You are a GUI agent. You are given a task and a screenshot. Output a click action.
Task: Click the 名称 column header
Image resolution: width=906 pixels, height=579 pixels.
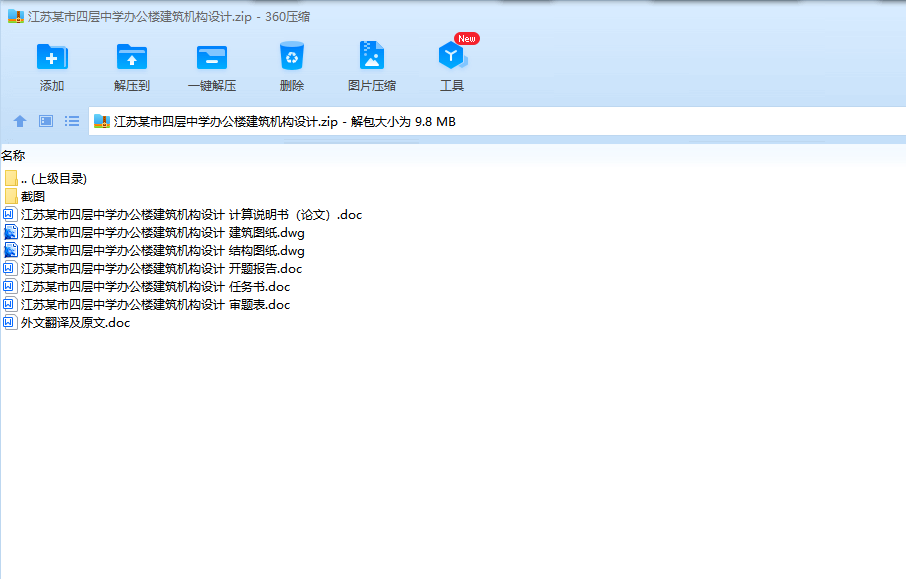tap(13, 155)
